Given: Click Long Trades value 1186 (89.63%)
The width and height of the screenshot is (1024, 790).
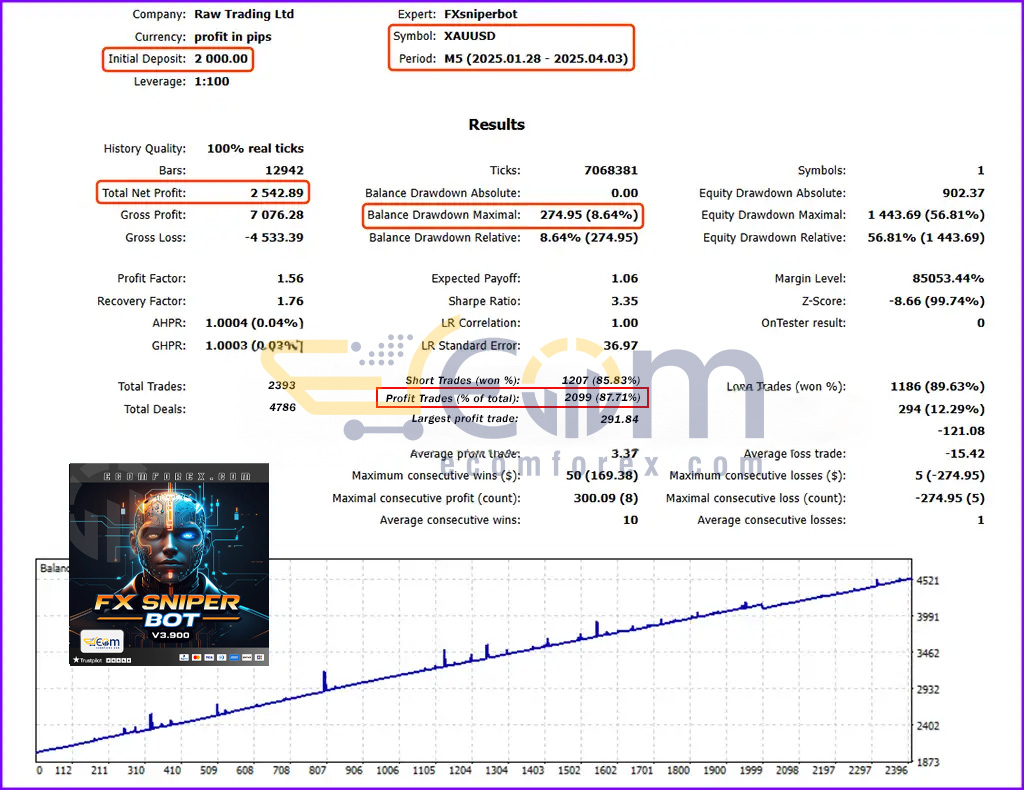Looking at the screenshot, I should pos(937,387).
